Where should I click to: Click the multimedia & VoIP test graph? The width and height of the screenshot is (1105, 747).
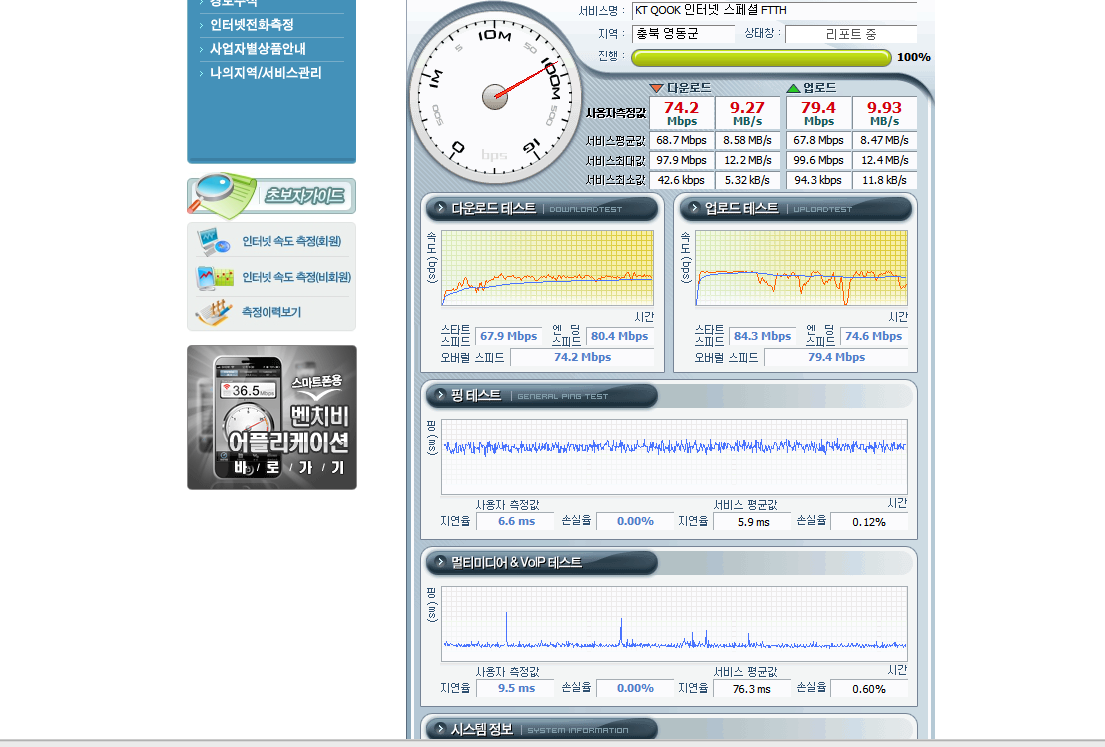674,624
